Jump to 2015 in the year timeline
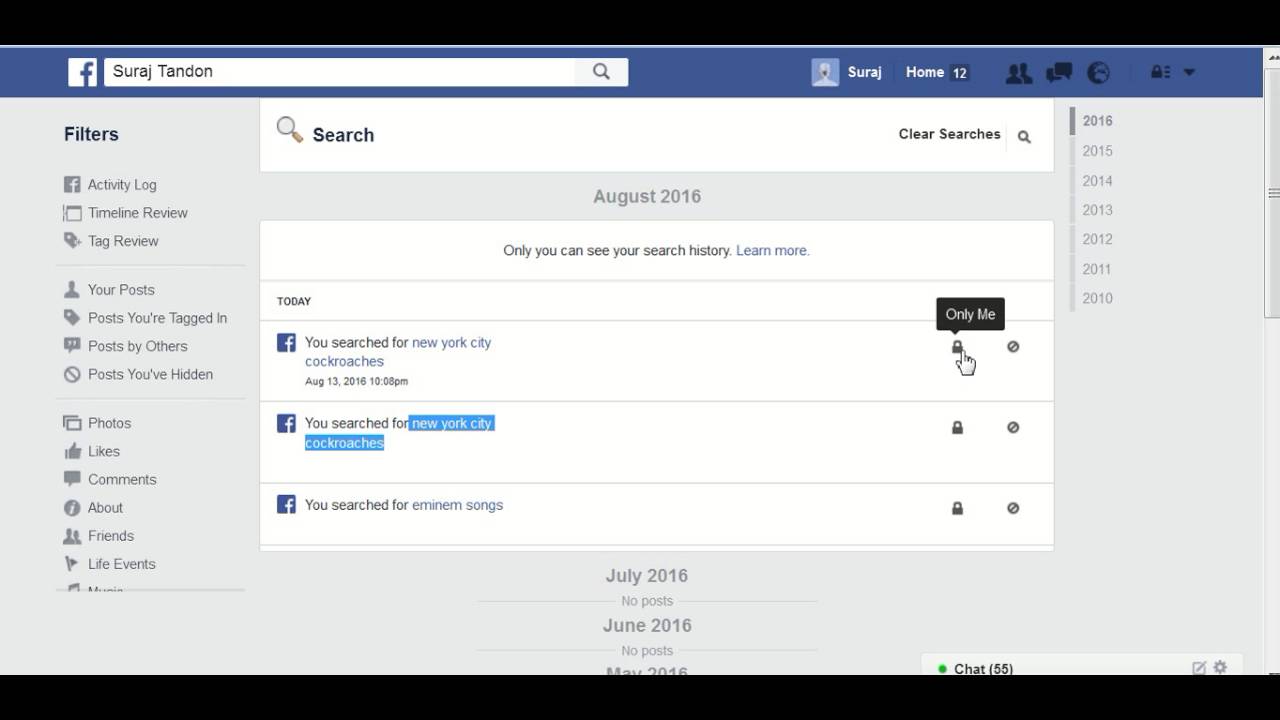This screenshot has width=1280, height=720. click(x=1097, y=151)
